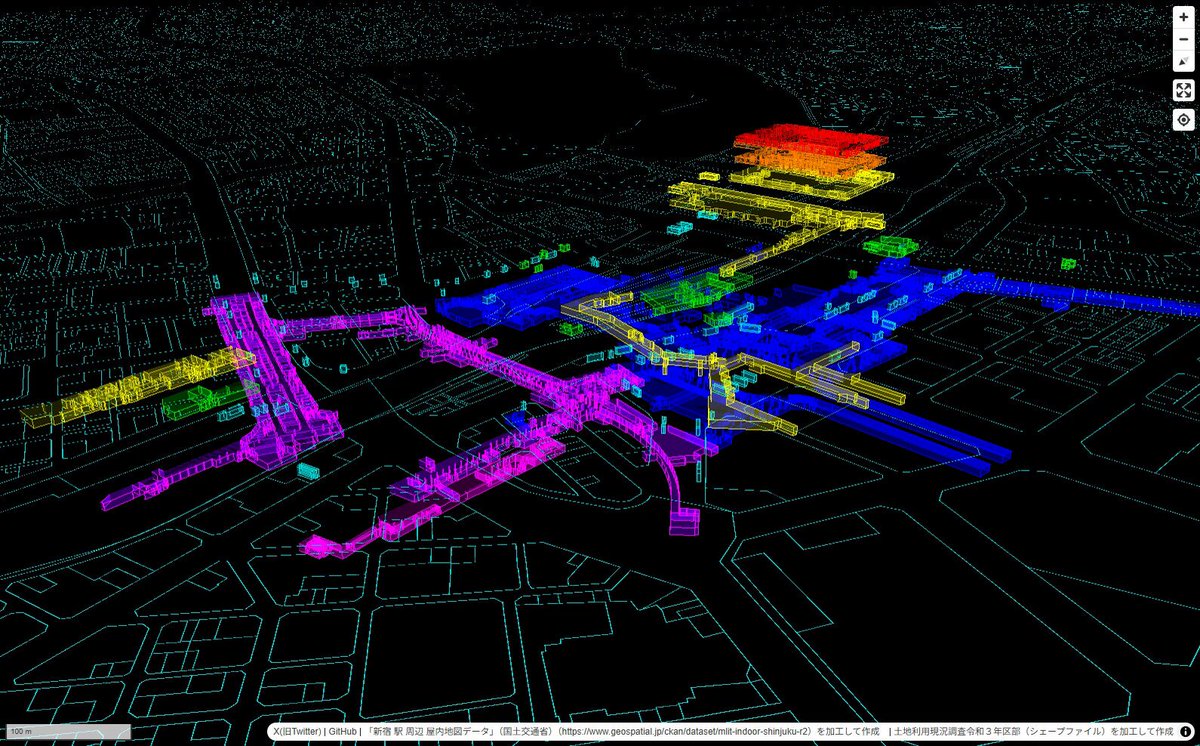
Task: Zoom out with the minus button
Action: (1184, 39)
